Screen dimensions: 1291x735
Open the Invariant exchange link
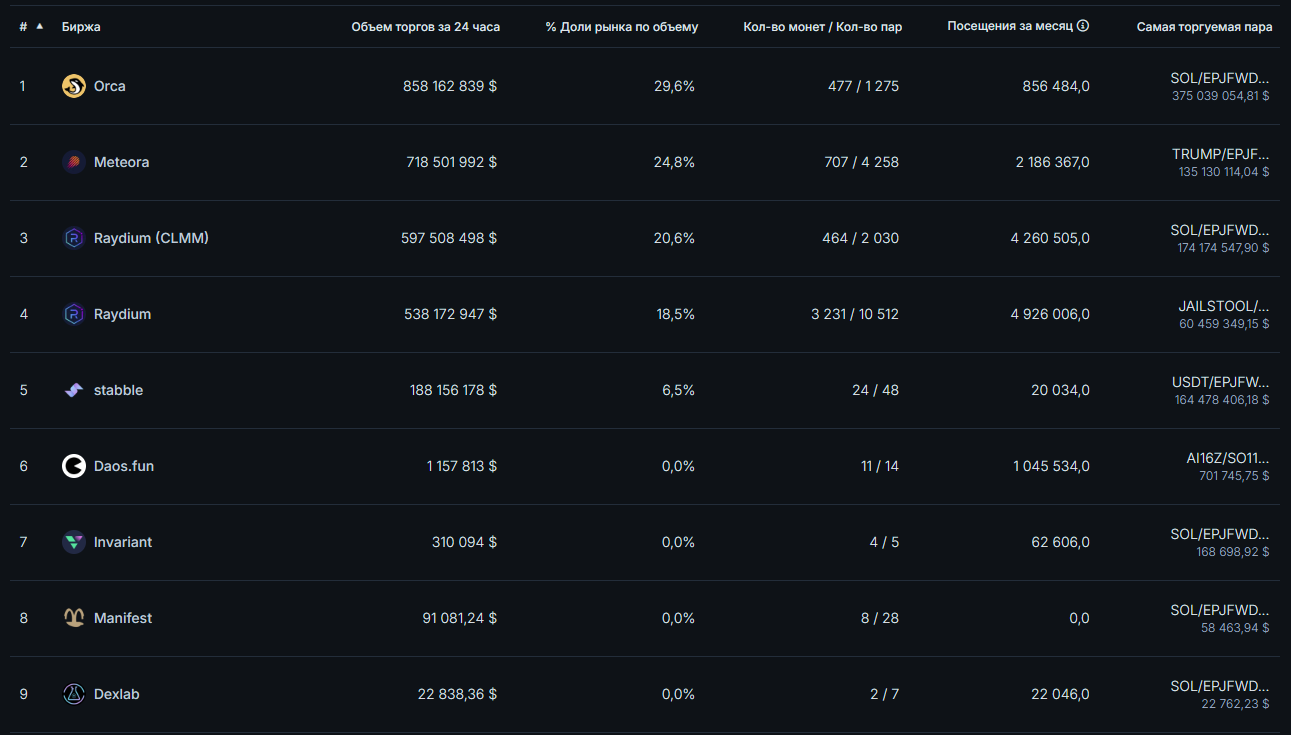point(123,542)
